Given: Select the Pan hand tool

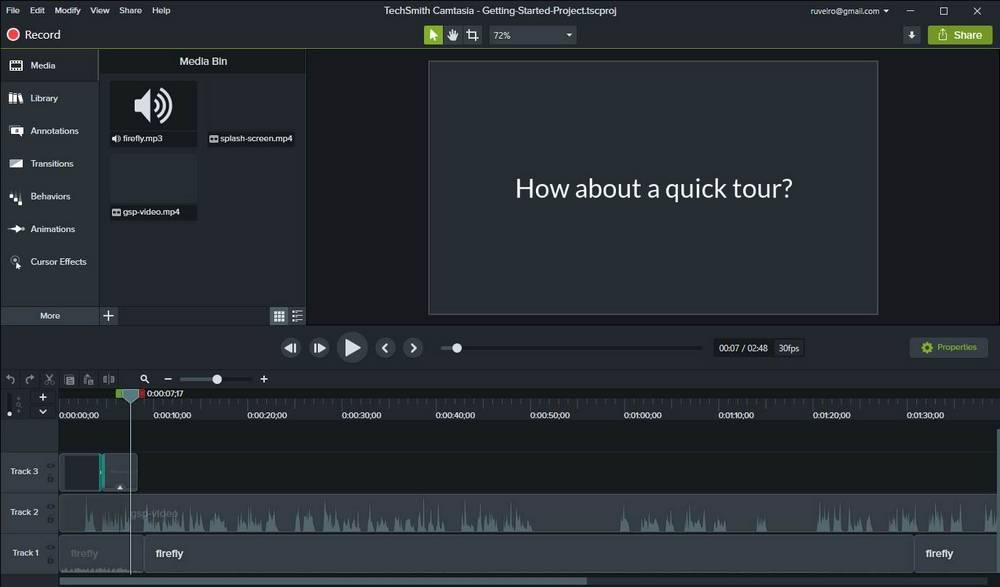Looking at the screenshot, I should pos(453,35).
